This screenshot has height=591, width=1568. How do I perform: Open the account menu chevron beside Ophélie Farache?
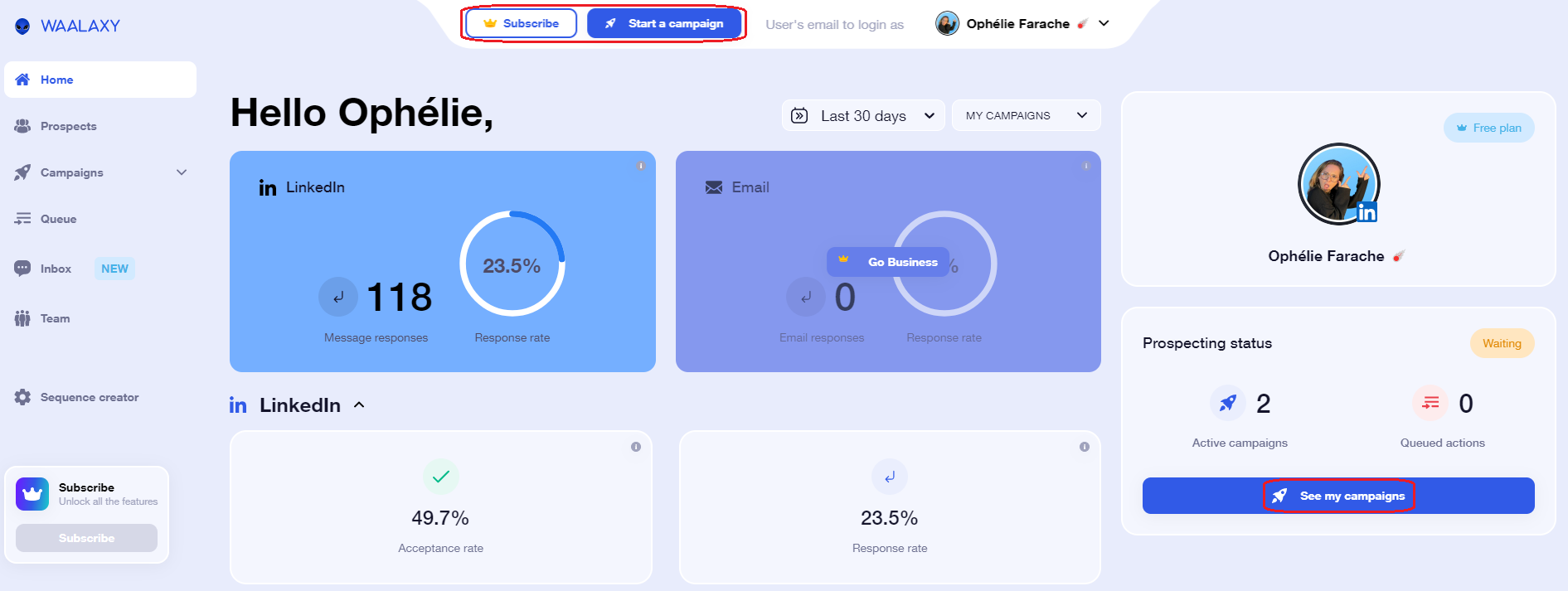(x=1104, y=23)
